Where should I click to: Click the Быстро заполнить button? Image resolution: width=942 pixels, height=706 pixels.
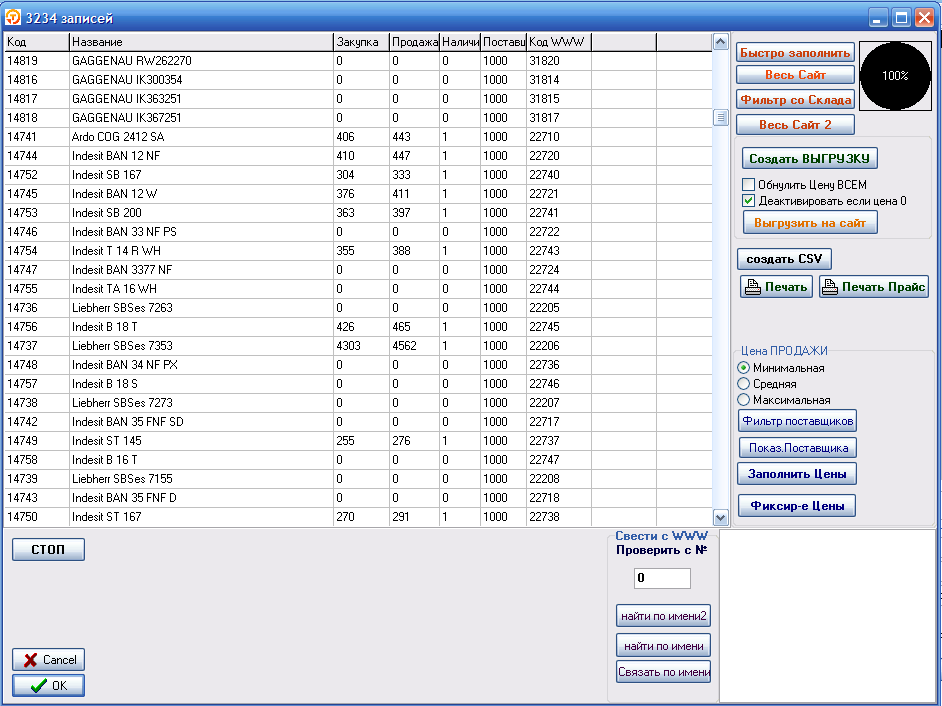click(795, 53)
